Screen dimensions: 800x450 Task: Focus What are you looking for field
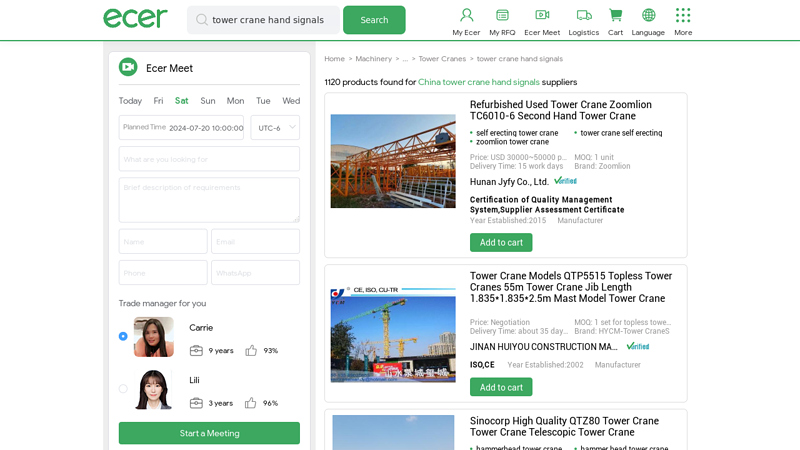point(209,159)
